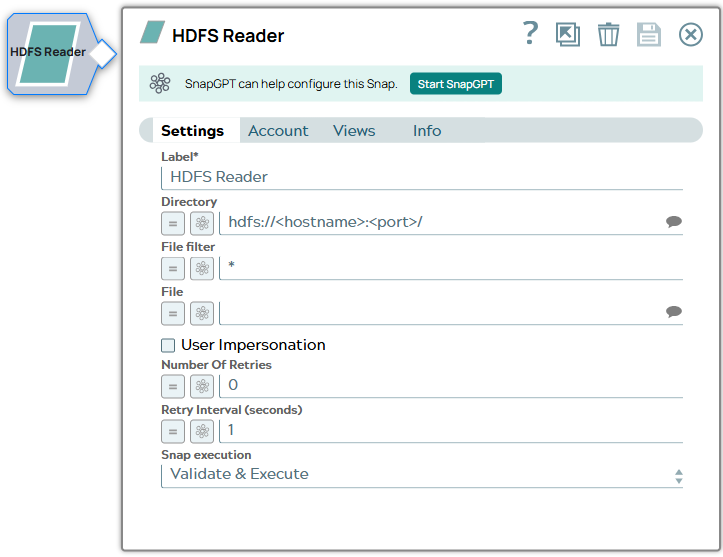Click the SnapGPT logo icon in banner
The image size is (723, 557).
coord(160,83)
